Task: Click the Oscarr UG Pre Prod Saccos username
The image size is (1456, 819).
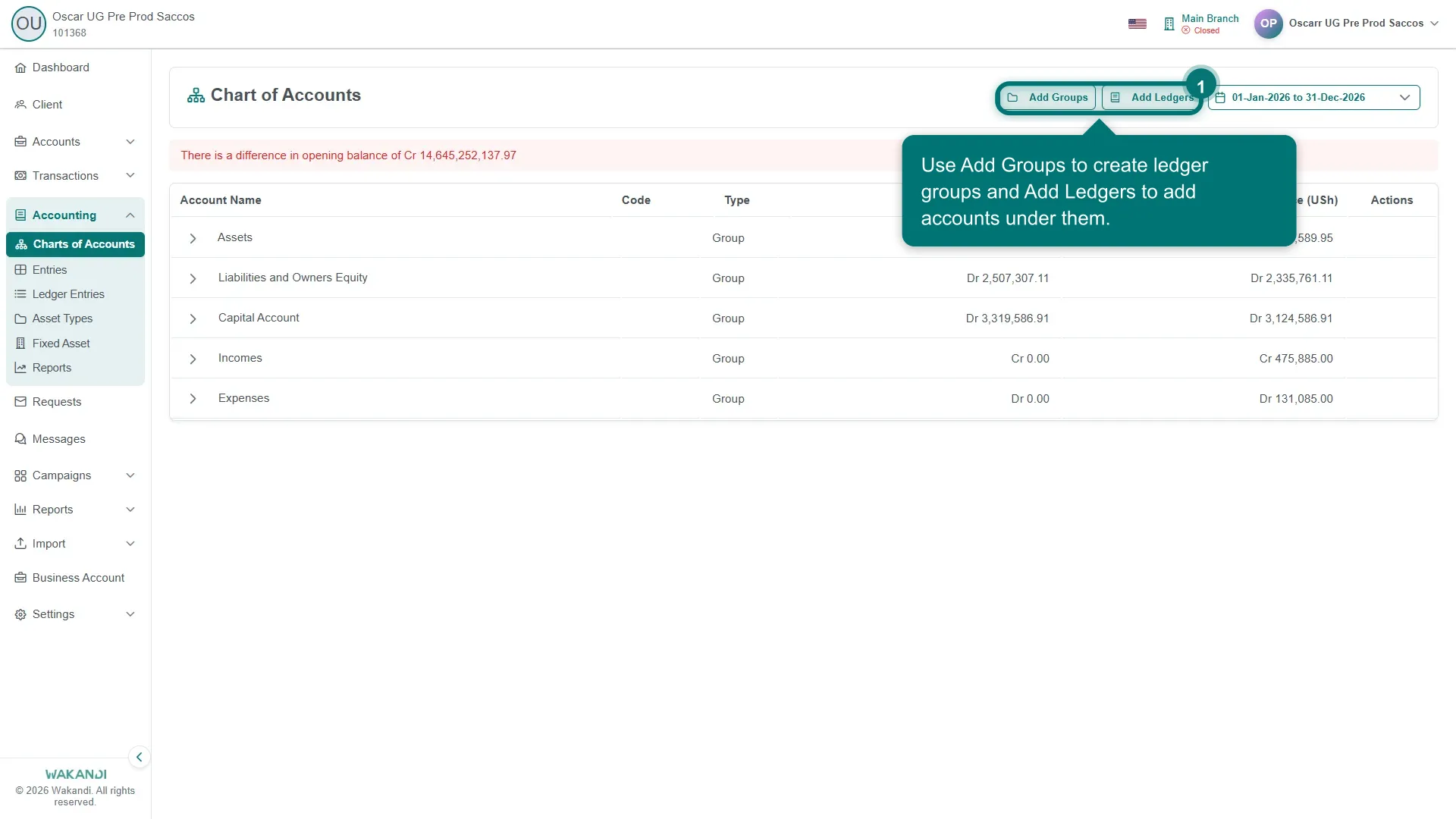Action: pos(1356,24)
